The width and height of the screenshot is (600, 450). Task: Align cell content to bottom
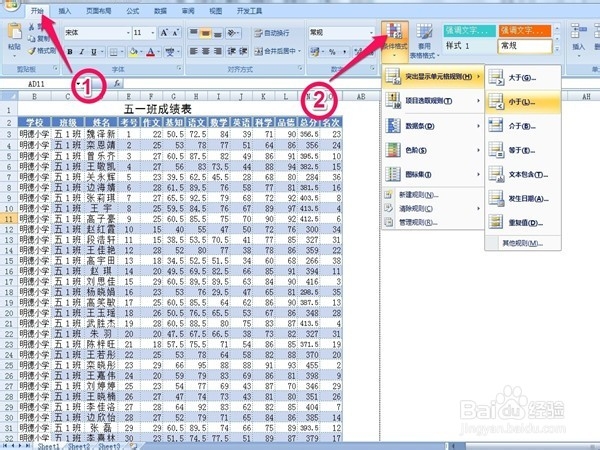[218, 33]
